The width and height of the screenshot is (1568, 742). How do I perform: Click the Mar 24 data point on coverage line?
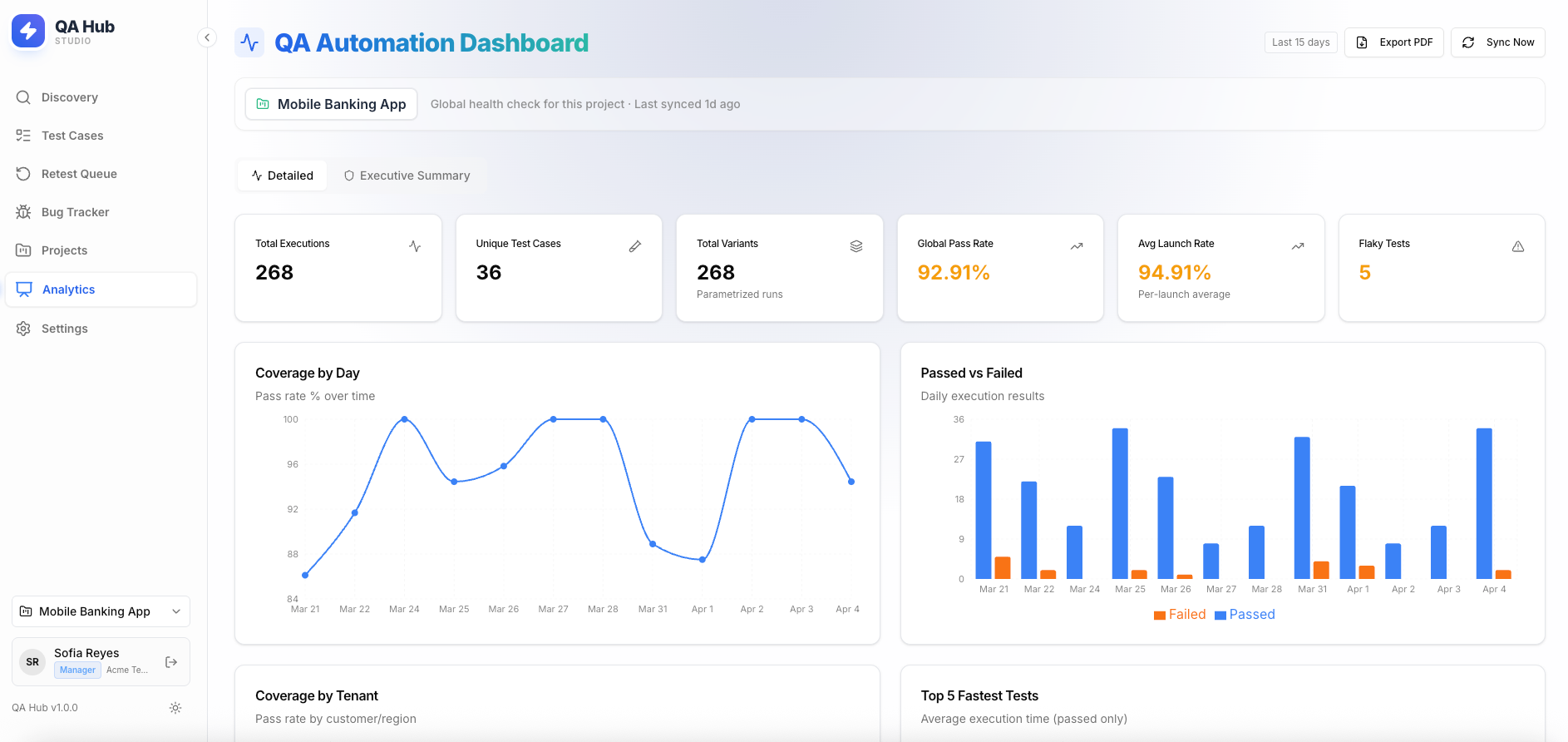tap(404, 419)
